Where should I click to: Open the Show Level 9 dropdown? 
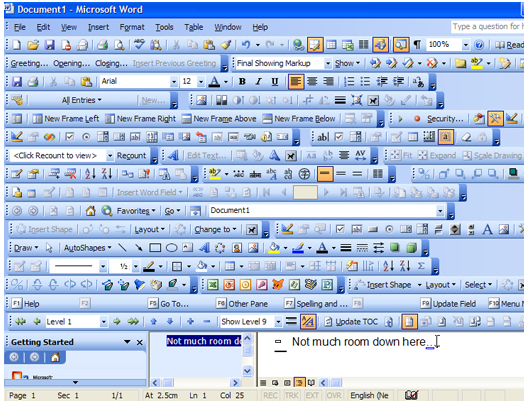pyautogui.click(x=278, y=322)
